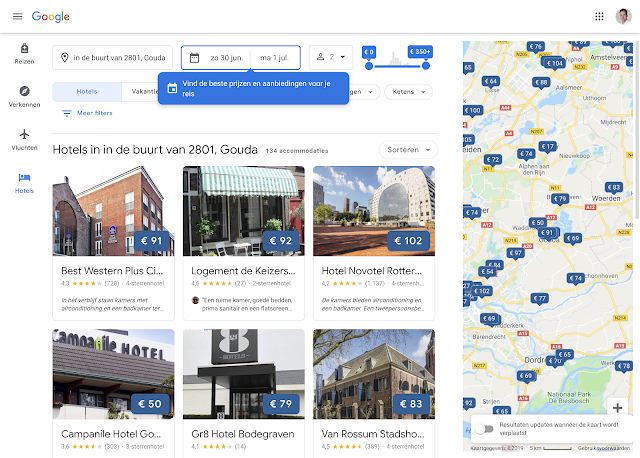
Task: Click Novotel € 102 photo
Action: 374,211
